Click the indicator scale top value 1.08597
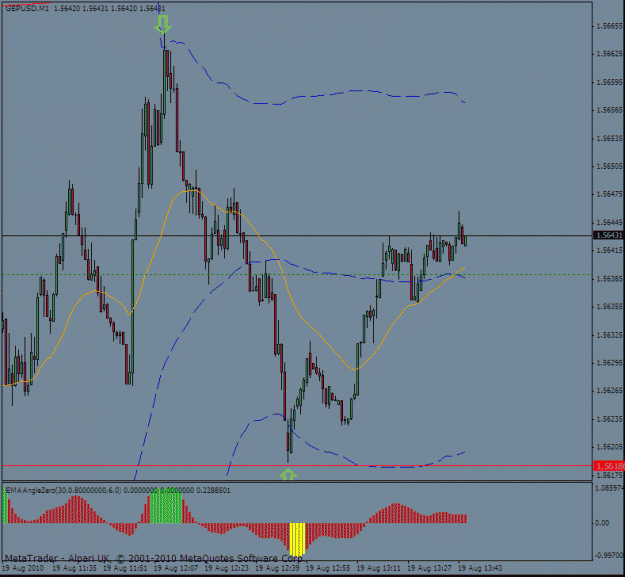Image resolution: width=625 pixels, height=577 pixels. point(609,488)
